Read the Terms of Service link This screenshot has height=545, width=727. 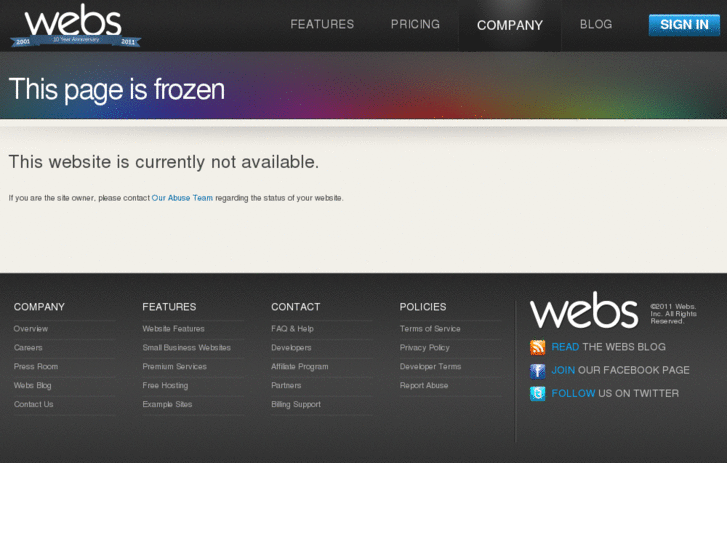point(430,329)
